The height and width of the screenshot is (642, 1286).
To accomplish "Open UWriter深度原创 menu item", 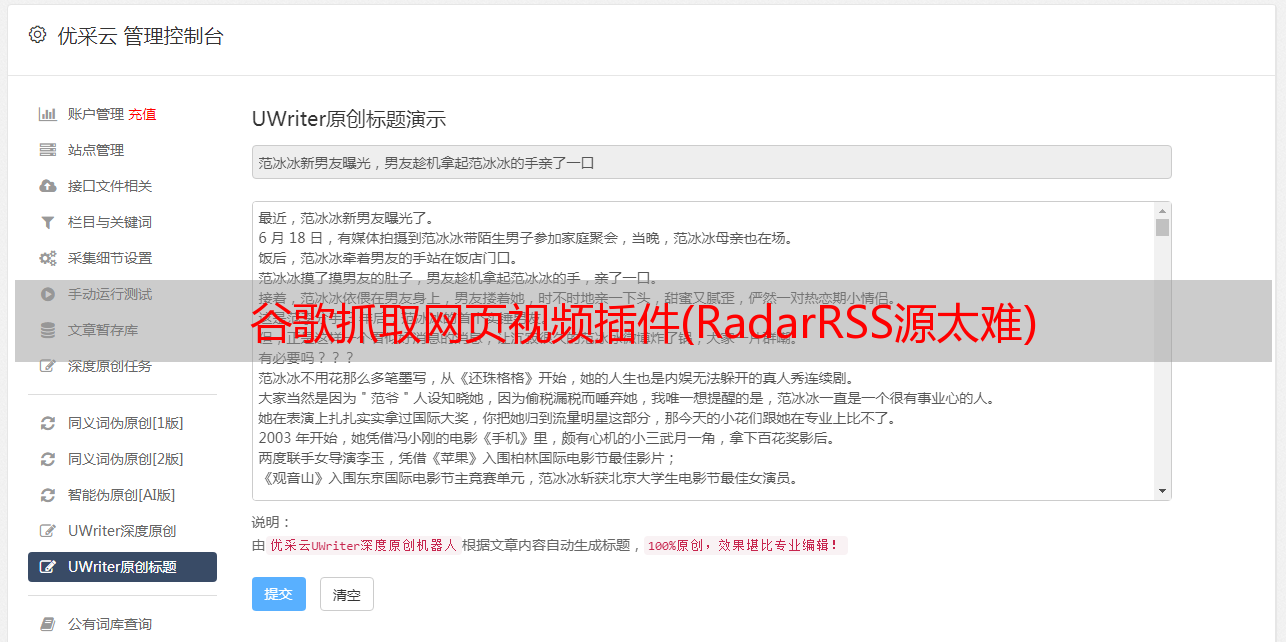I will point(122,531).
